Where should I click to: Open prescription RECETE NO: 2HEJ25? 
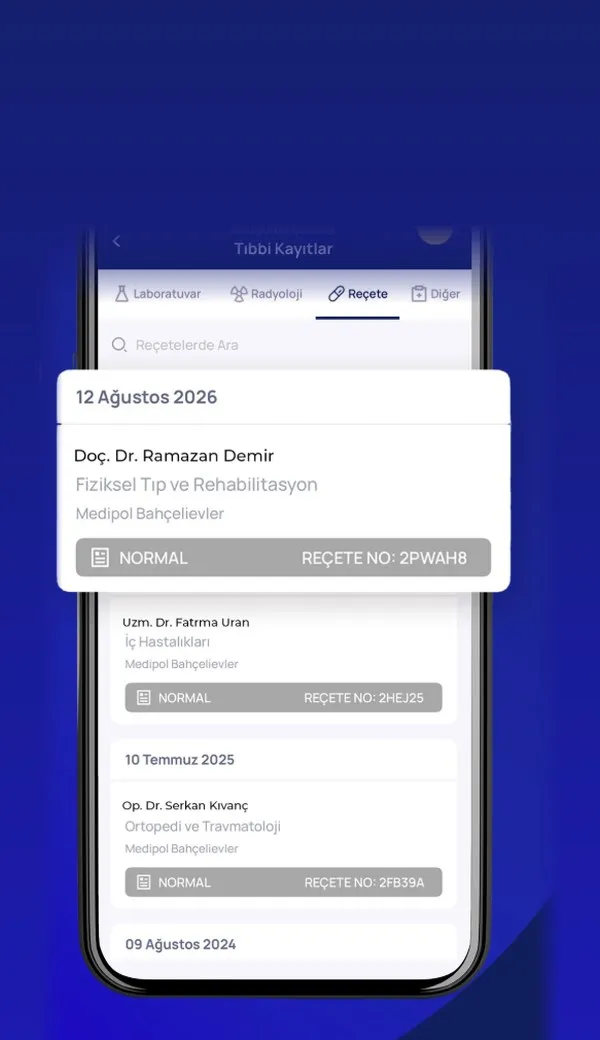click(283, 698)
